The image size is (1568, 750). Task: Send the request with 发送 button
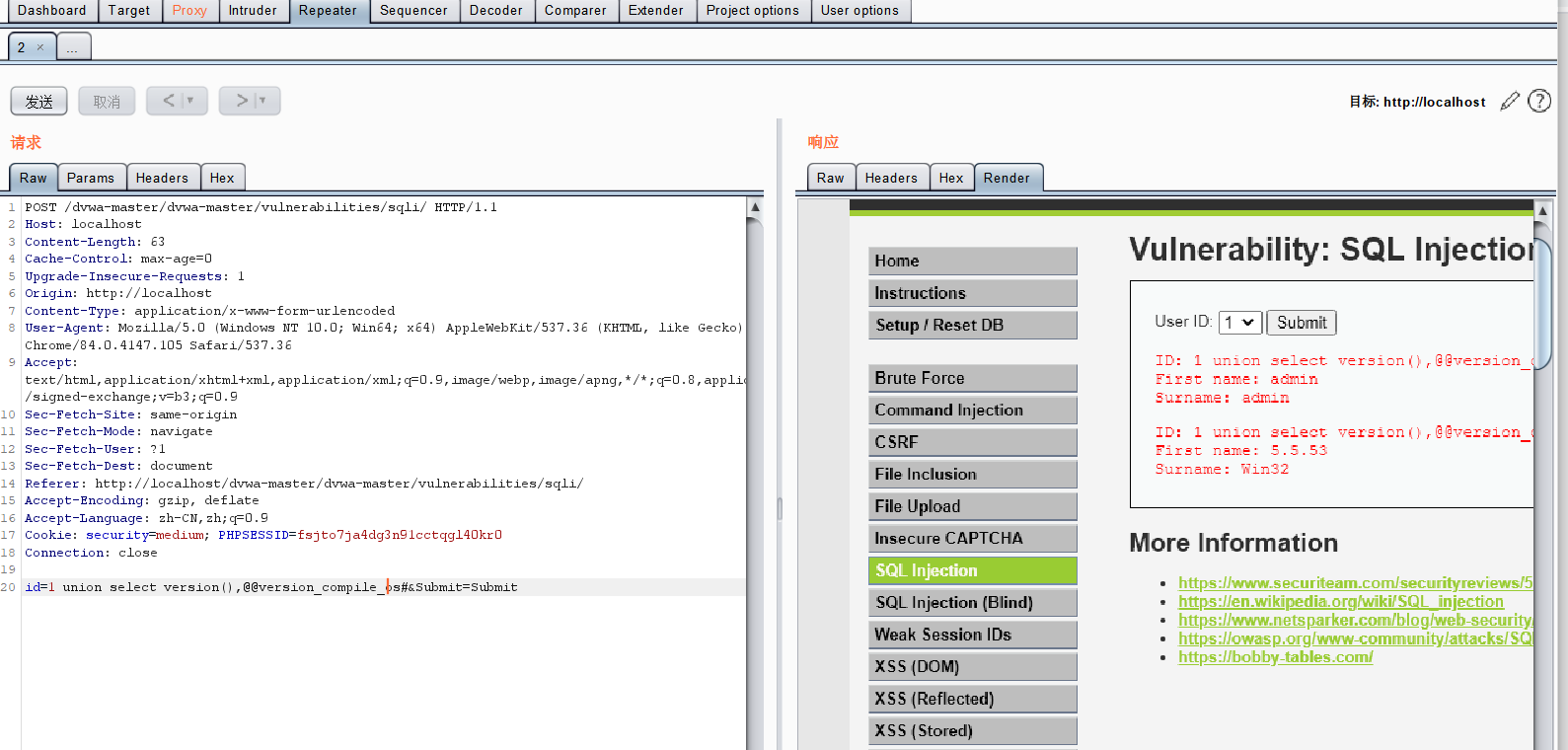point(39,102)
